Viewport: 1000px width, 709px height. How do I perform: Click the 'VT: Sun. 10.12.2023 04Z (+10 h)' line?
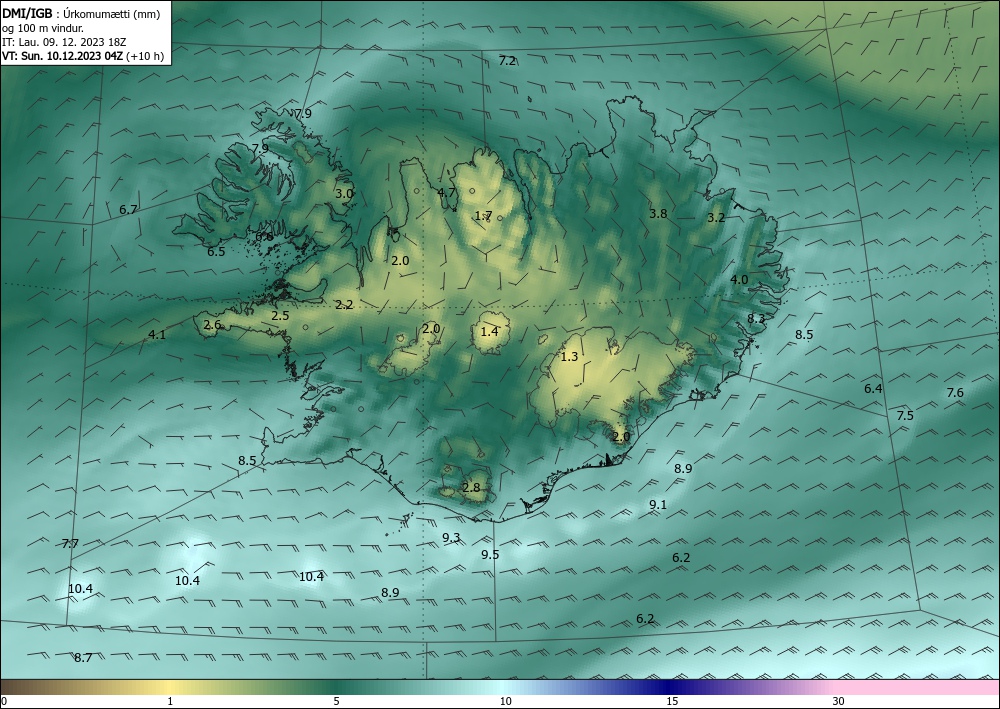(x=83, y=56)
